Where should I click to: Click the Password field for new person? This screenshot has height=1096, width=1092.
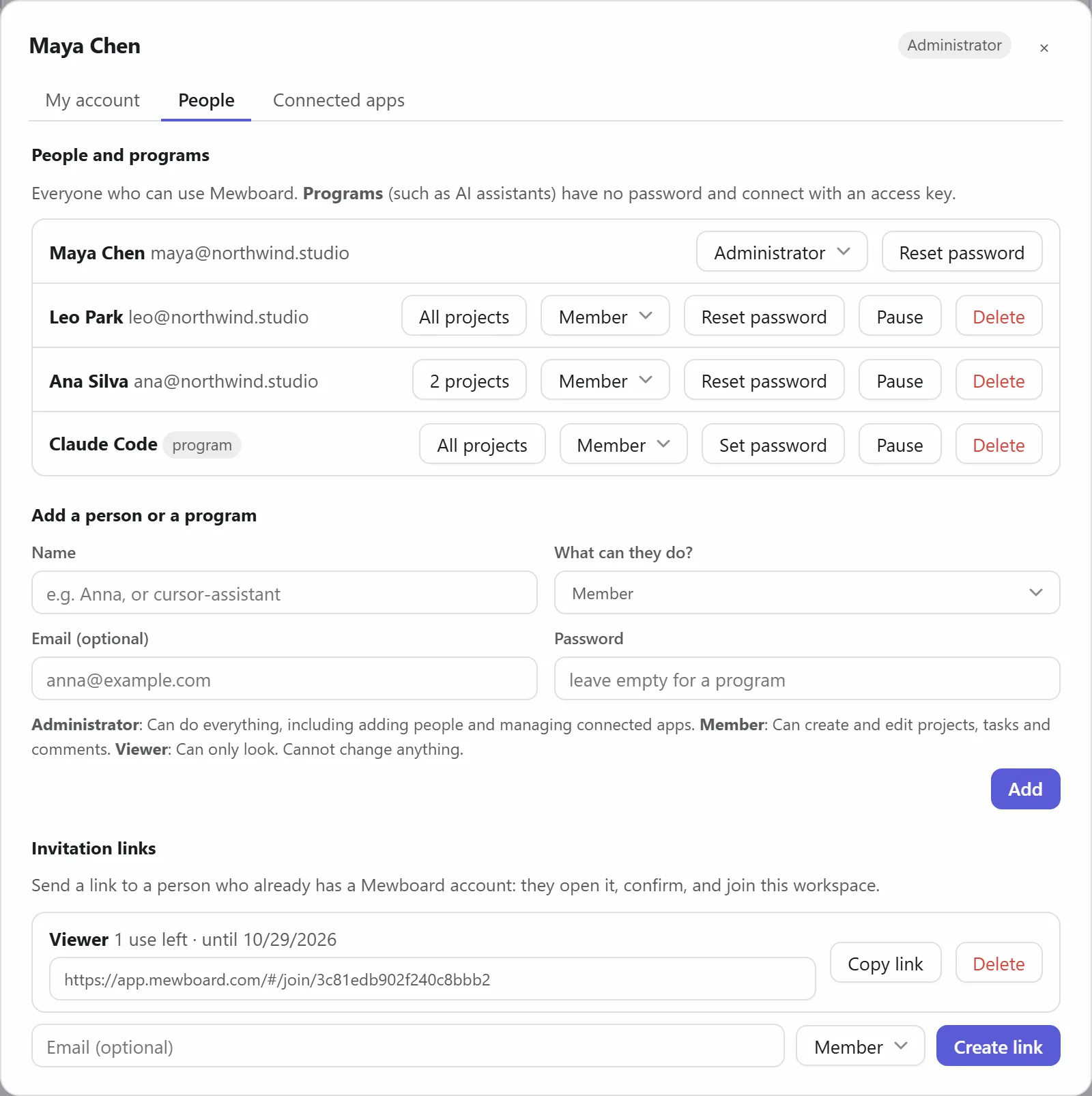click(x=807, y=679)
